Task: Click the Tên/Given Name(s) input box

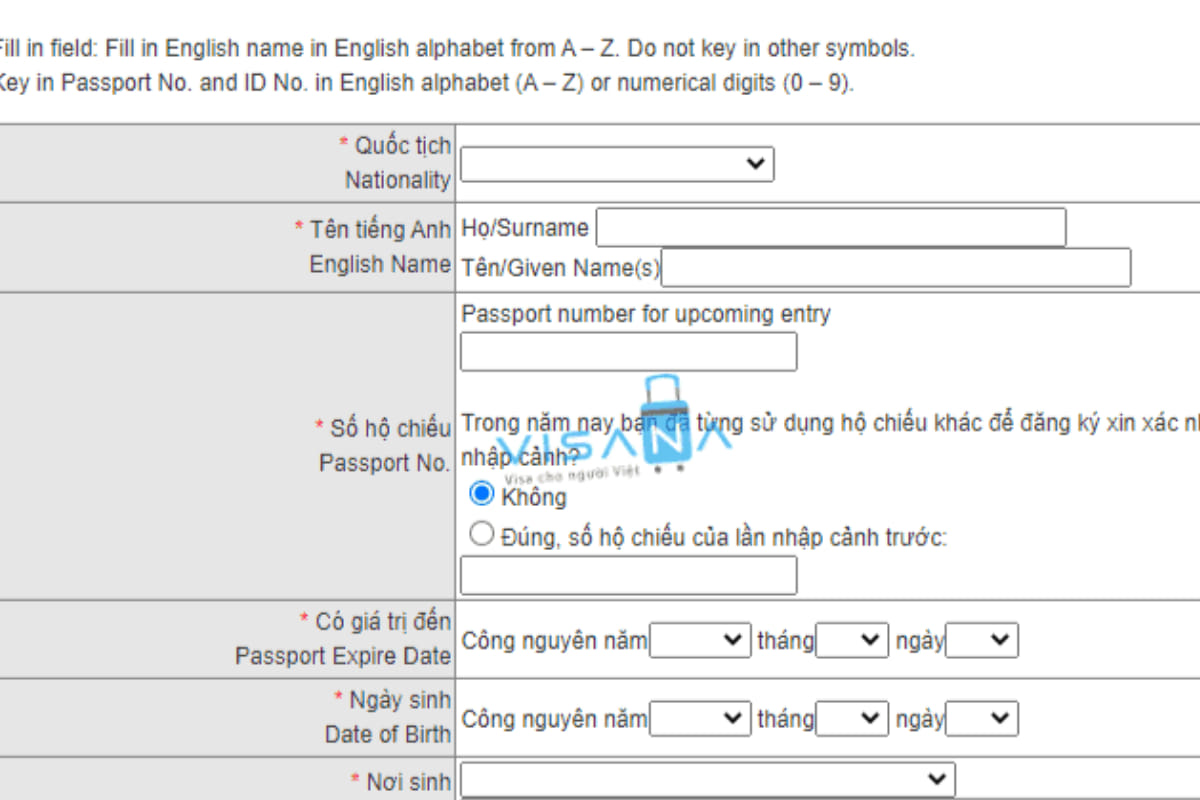Action: pos(900,267)
